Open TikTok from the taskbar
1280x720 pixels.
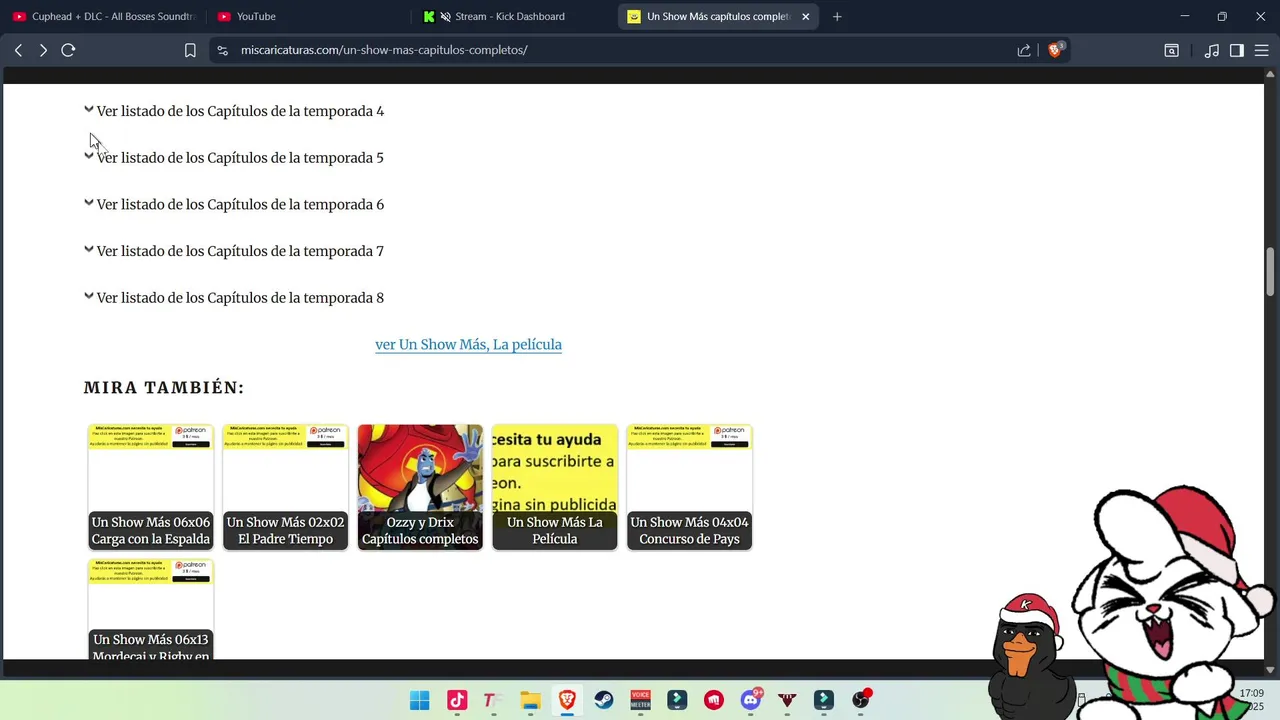tap(457, 700)
